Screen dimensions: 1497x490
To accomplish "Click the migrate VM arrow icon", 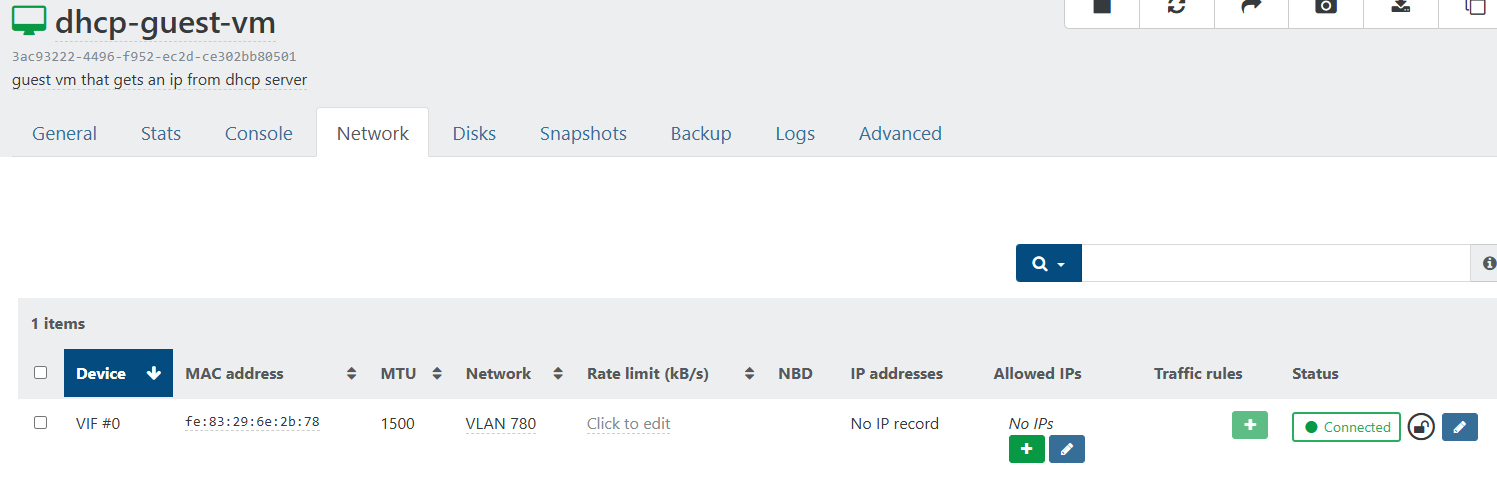I will [1251, 6].
